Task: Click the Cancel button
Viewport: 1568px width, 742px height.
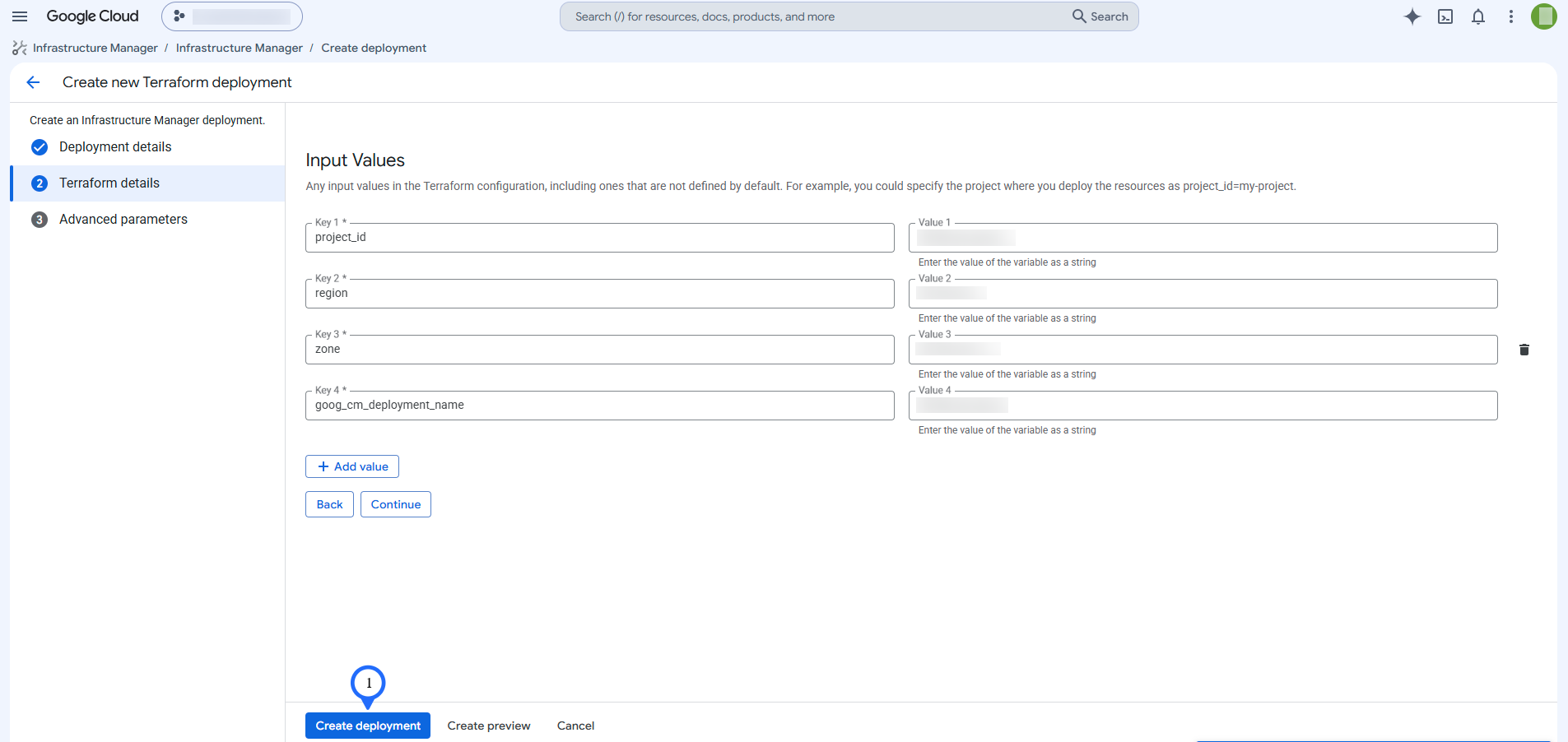Action: tap(575, 726)
